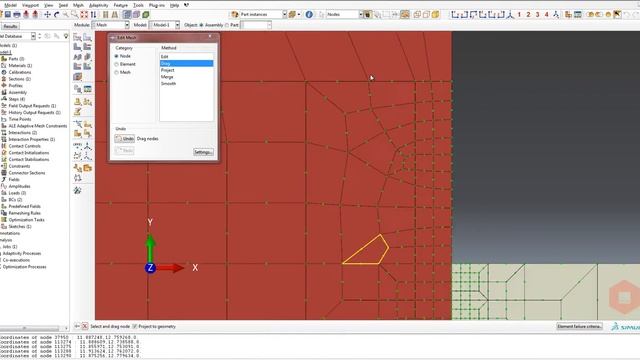Apply view number 2 from the Views toolbar
The height and width of the screenshot is (360, 640).
coord(528,15)
